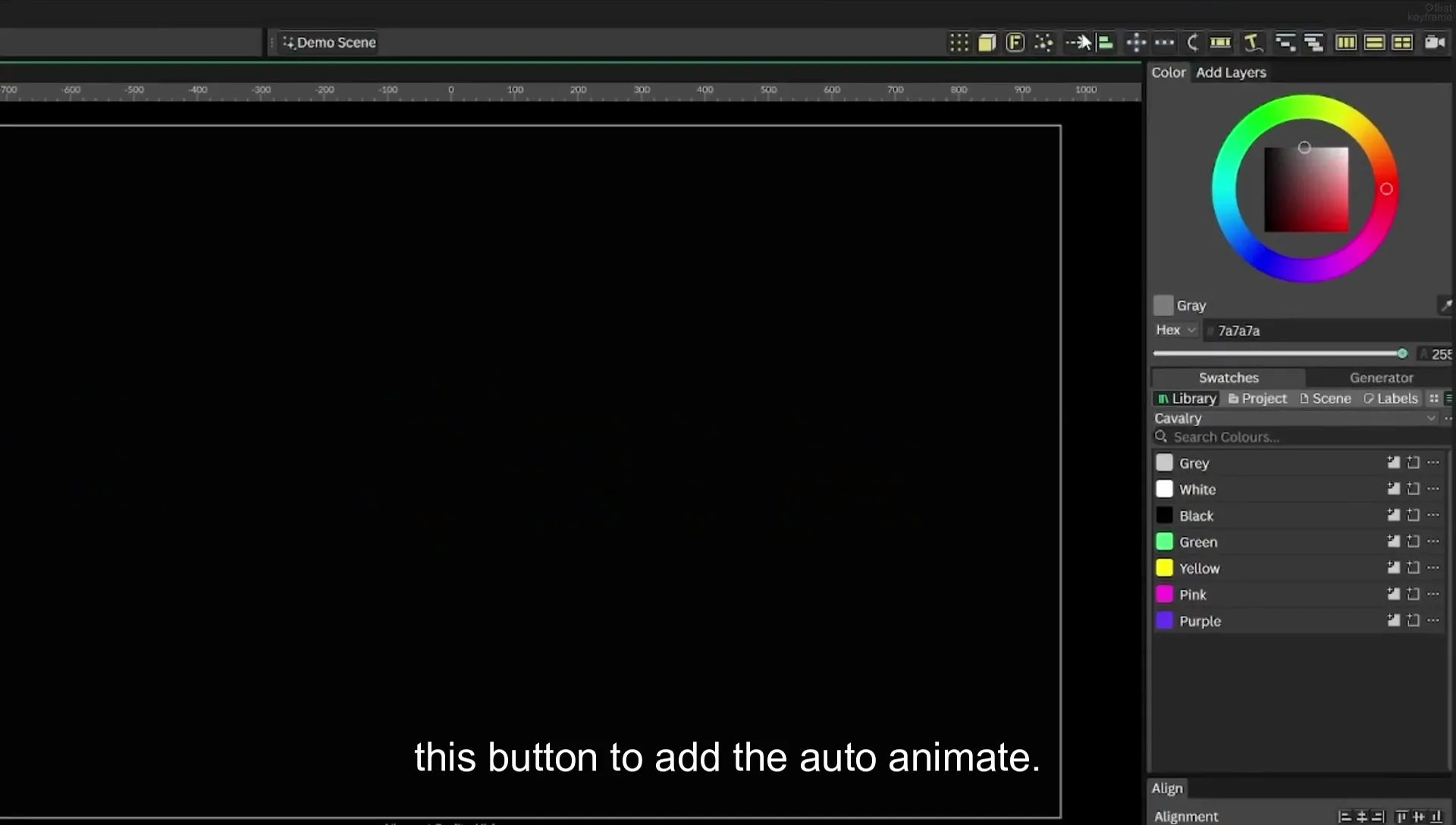
Task: Open more options for Yellow swatch
Action: (x=1433, y=568)
